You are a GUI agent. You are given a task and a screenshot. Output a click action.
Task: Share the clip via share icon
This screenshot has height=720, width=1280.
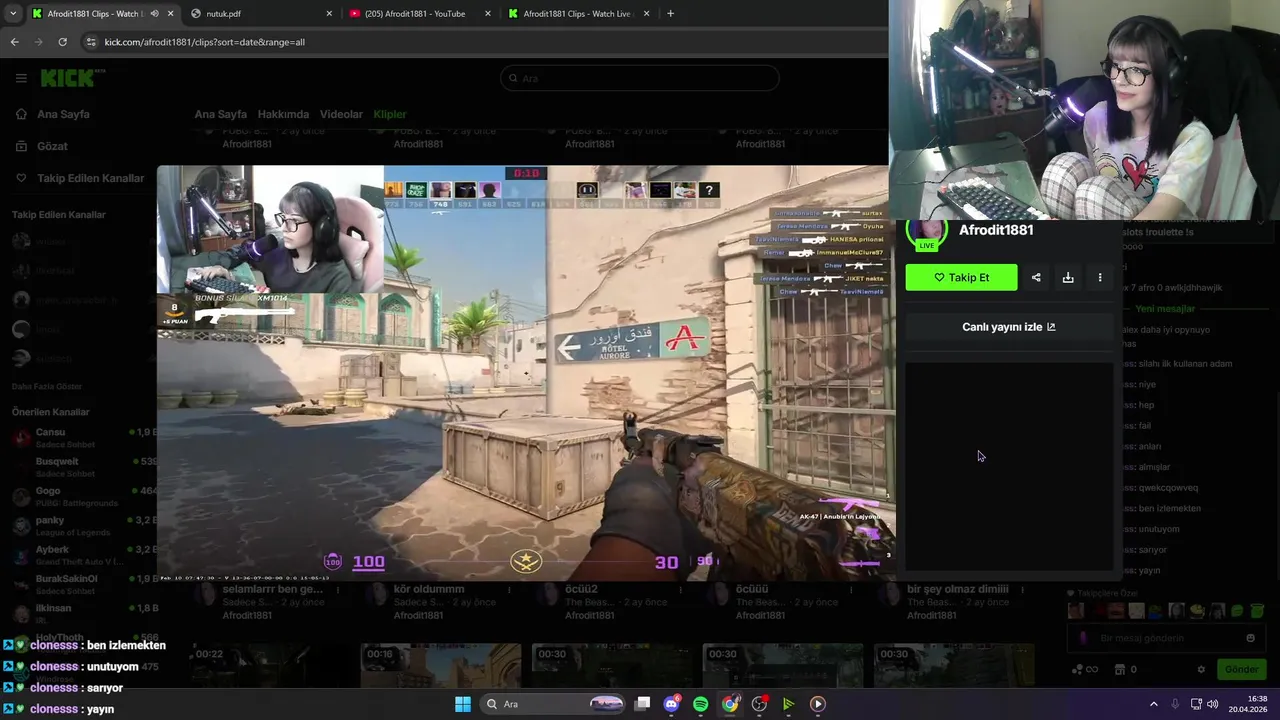pyautogui.click(x=1036, y=278)
